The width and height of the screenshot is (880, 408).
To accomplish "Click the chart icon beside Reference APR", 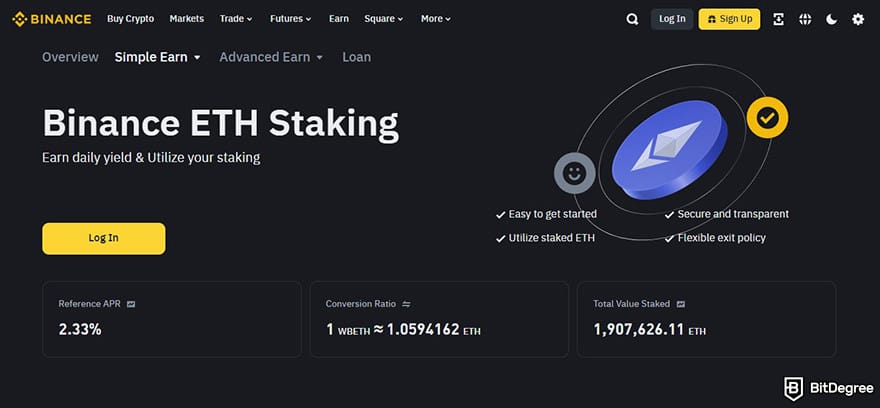I will coord(131,304).
